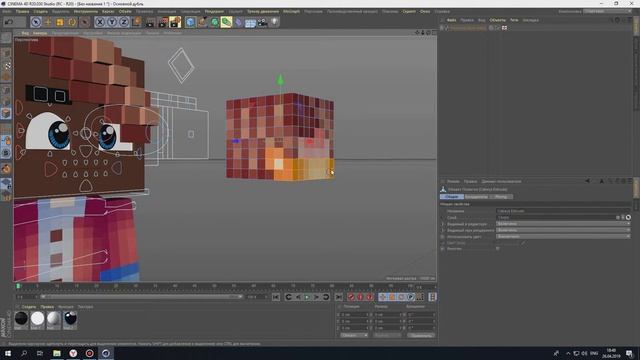
Task: Open Объекты menu in Object Manager
Action: coord(497,20)
